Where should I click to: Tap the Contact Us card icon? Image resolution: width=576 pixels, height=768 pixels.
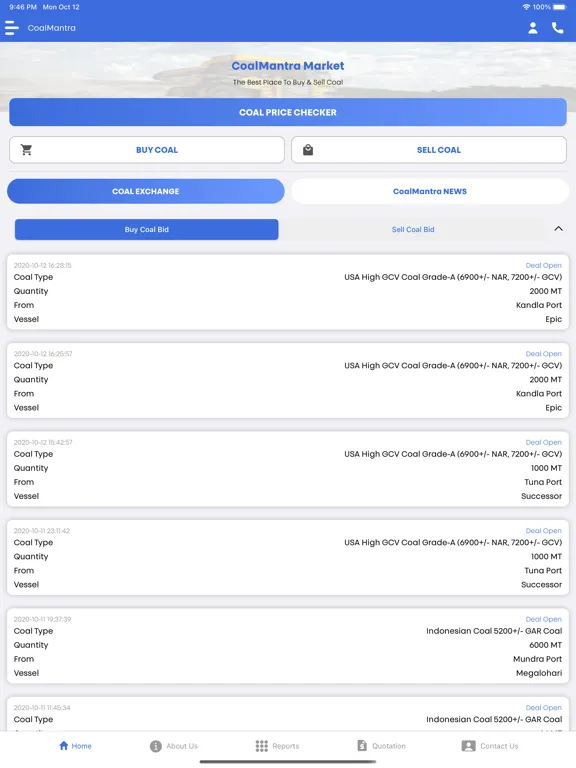(x=468, y=746)
